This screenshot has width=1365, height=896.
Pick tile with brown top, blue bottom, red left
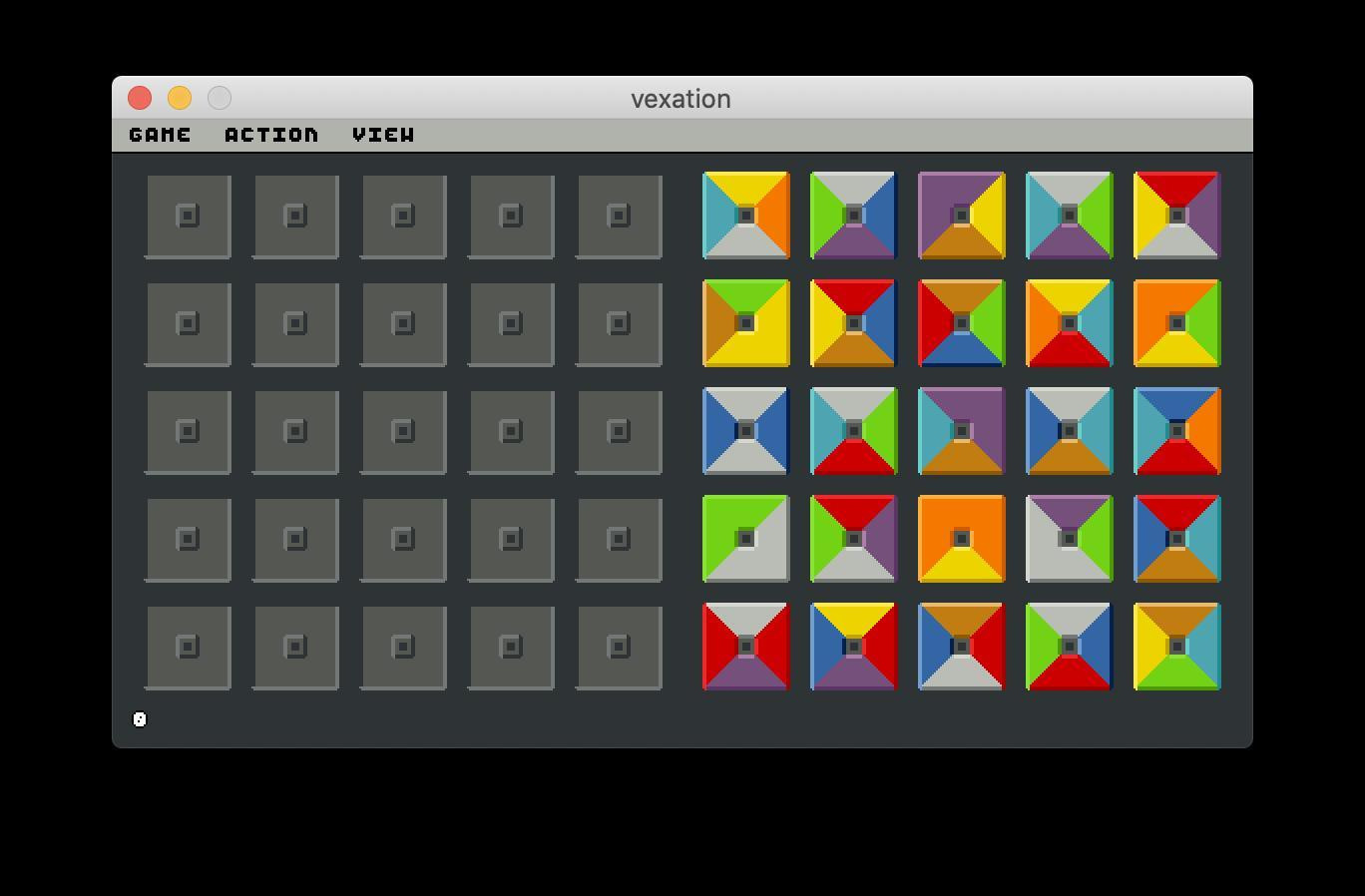click(962, 323)
